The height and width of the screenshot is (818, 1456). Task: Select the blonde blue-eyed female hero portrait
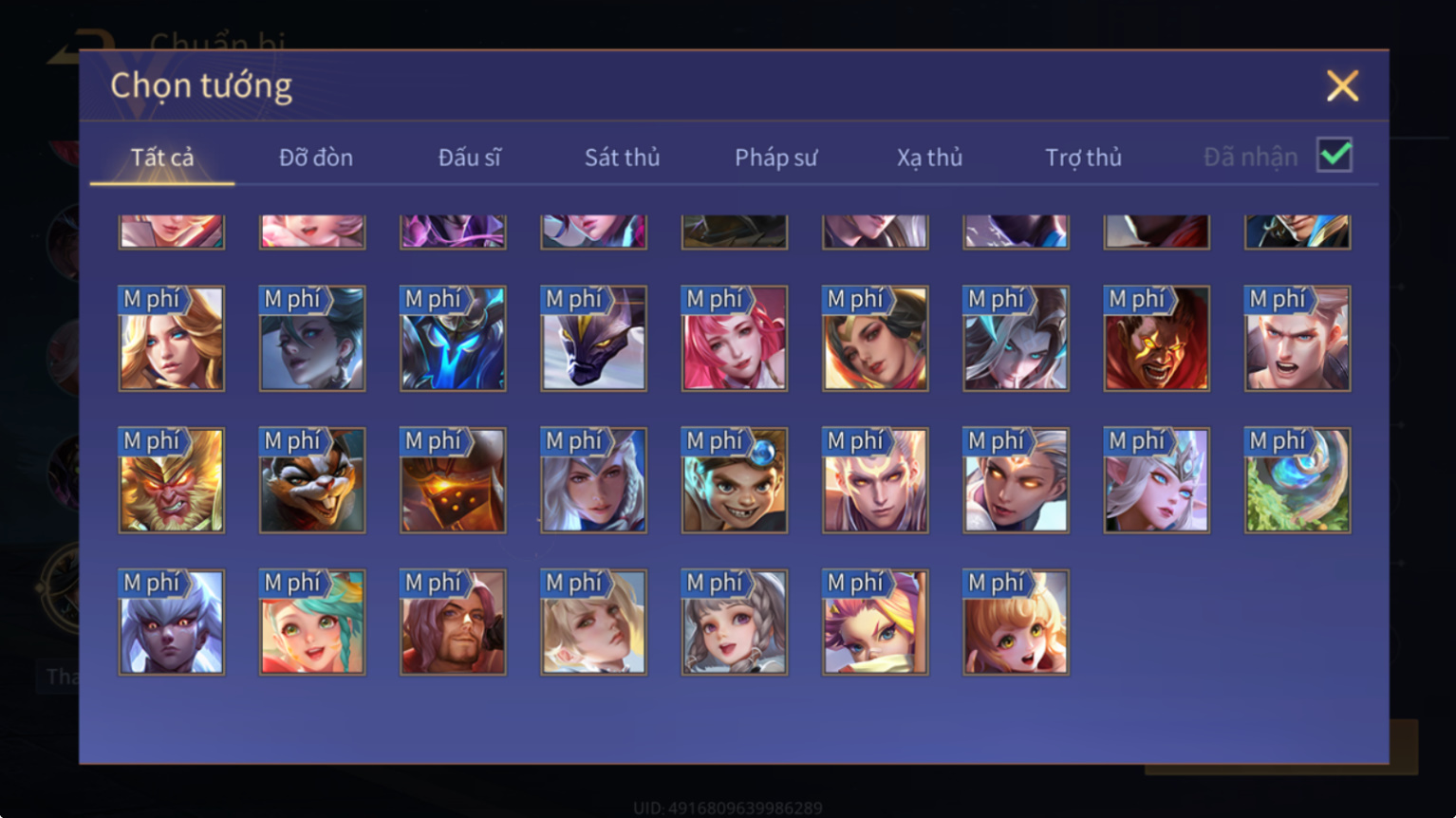coord(172,339)
